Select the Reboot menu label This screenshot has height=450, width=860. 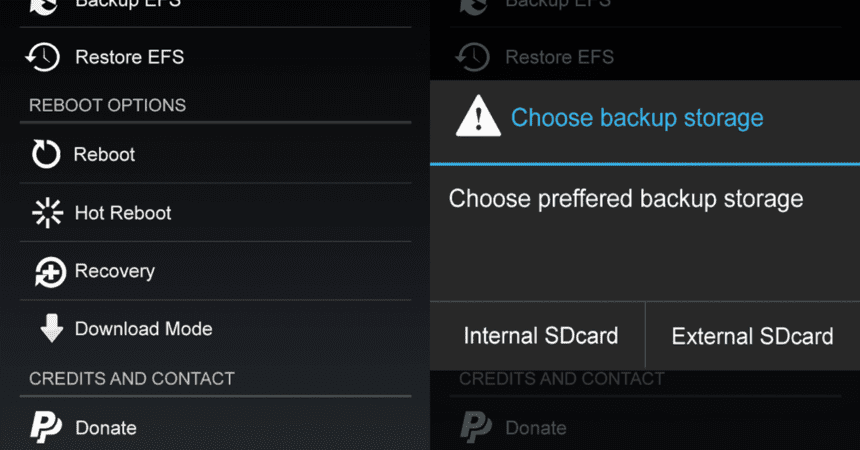point(105,155)
